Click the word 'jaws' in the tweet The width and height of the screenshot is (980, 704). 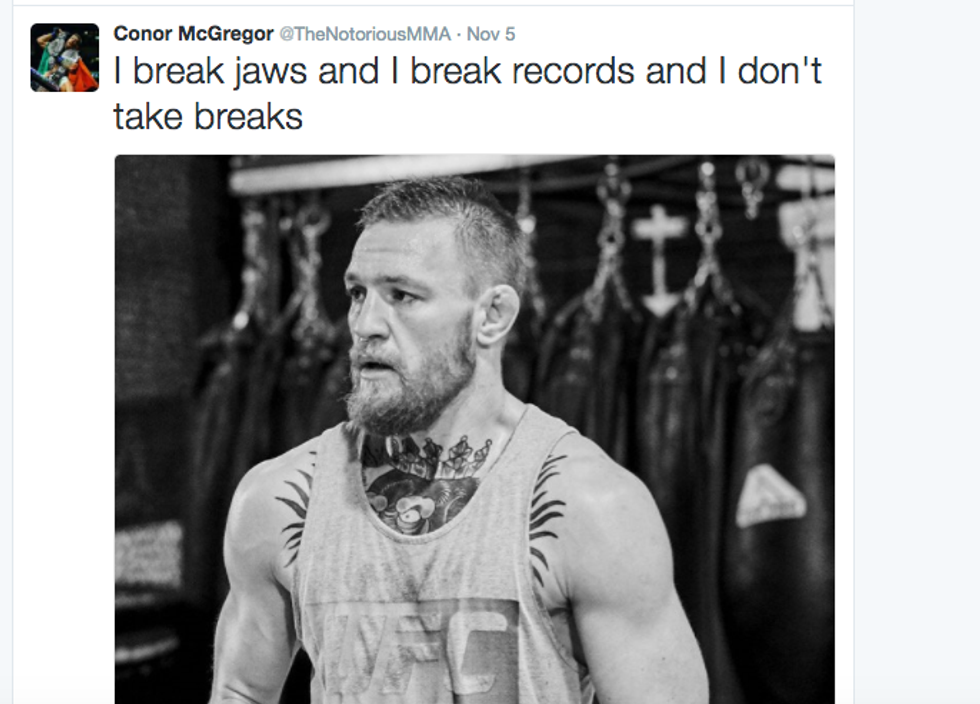click(271, 73)
